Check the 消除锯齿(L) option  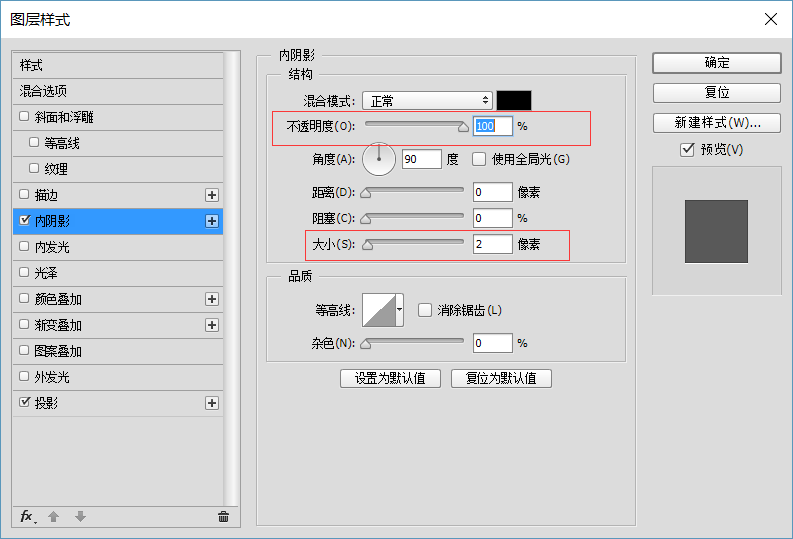point(425,310)
